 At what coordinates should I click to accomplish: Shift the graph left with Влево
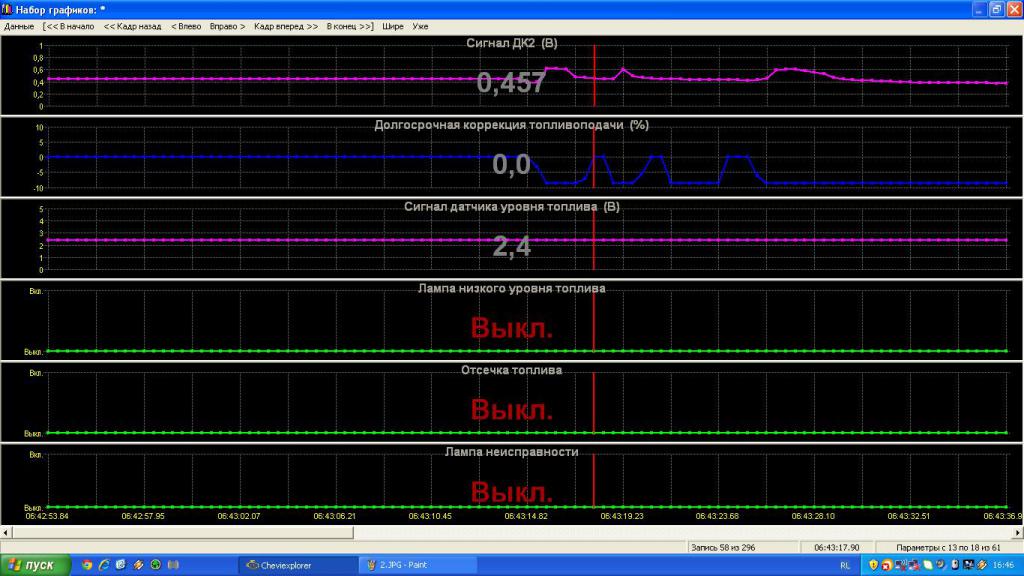click(x=186, y=26)
